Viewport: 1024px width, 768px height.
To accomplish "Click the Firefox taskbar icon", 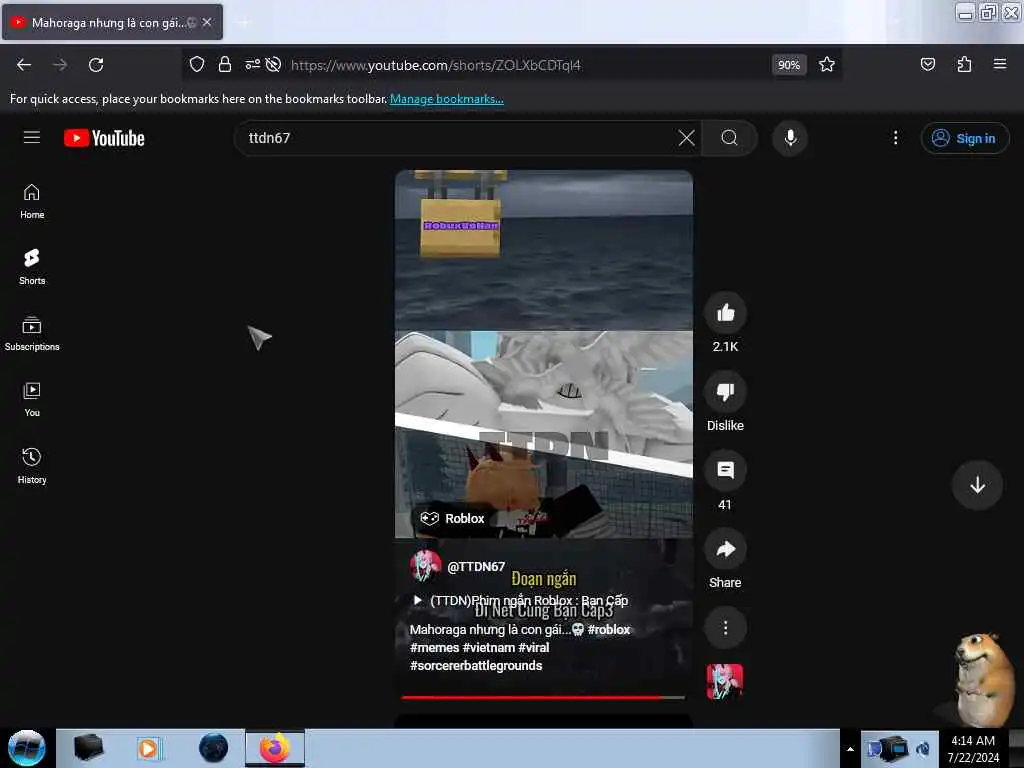I will point(275,748).
